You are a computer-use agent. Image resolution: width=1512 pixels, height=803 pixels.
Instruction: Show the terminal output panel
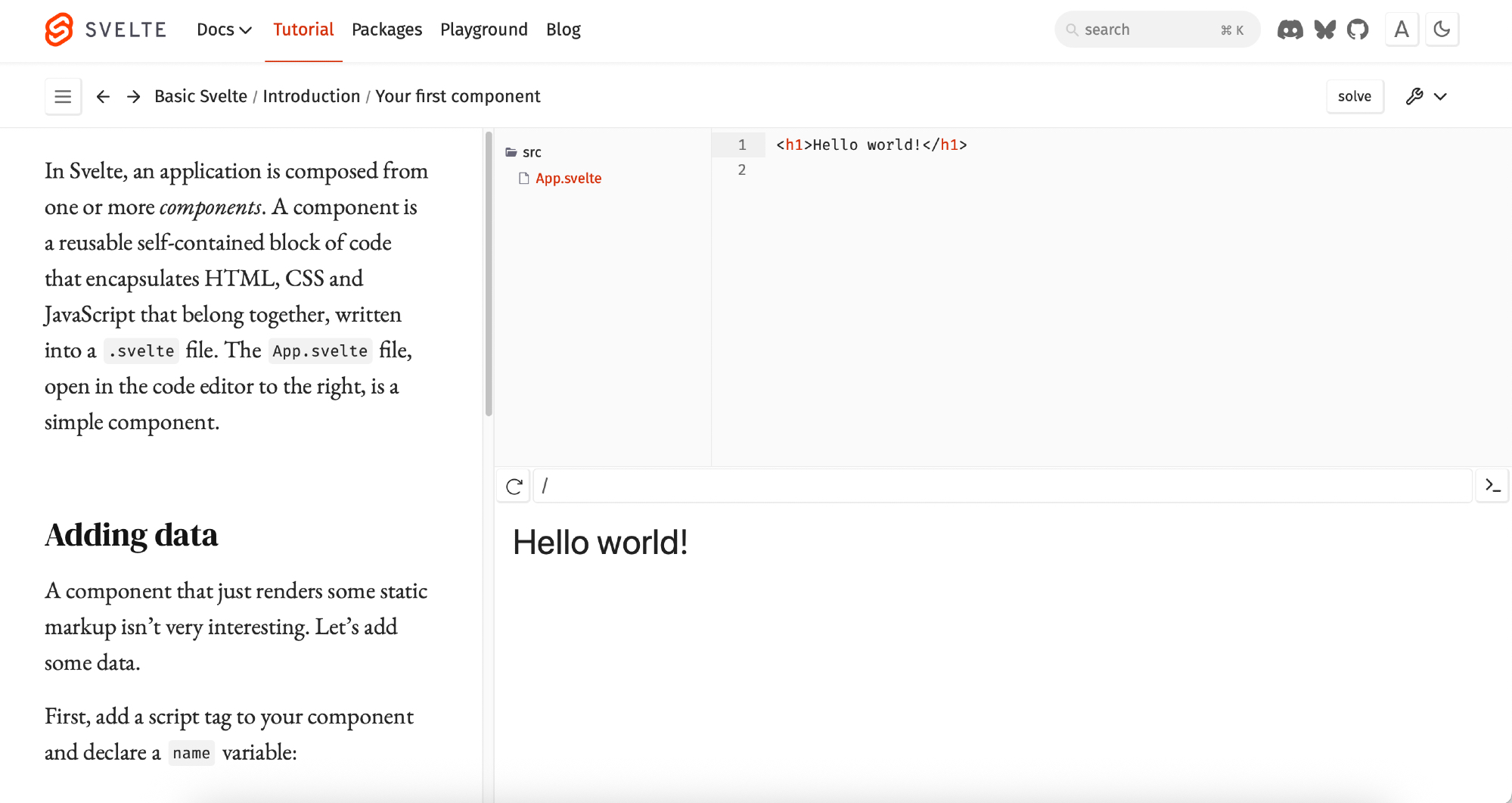[x=1492, y=485]
